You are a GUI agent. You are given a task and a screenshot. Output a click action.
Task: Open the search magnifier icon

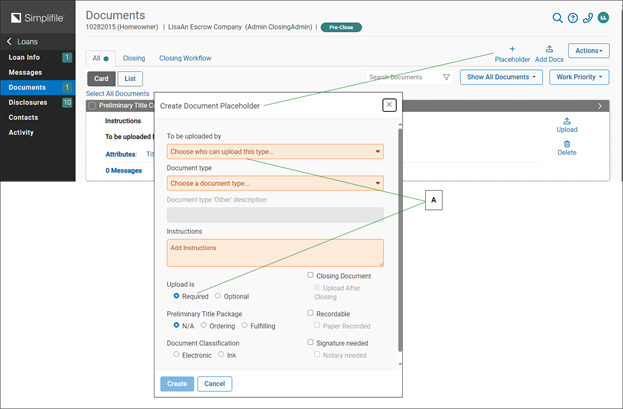557,18
